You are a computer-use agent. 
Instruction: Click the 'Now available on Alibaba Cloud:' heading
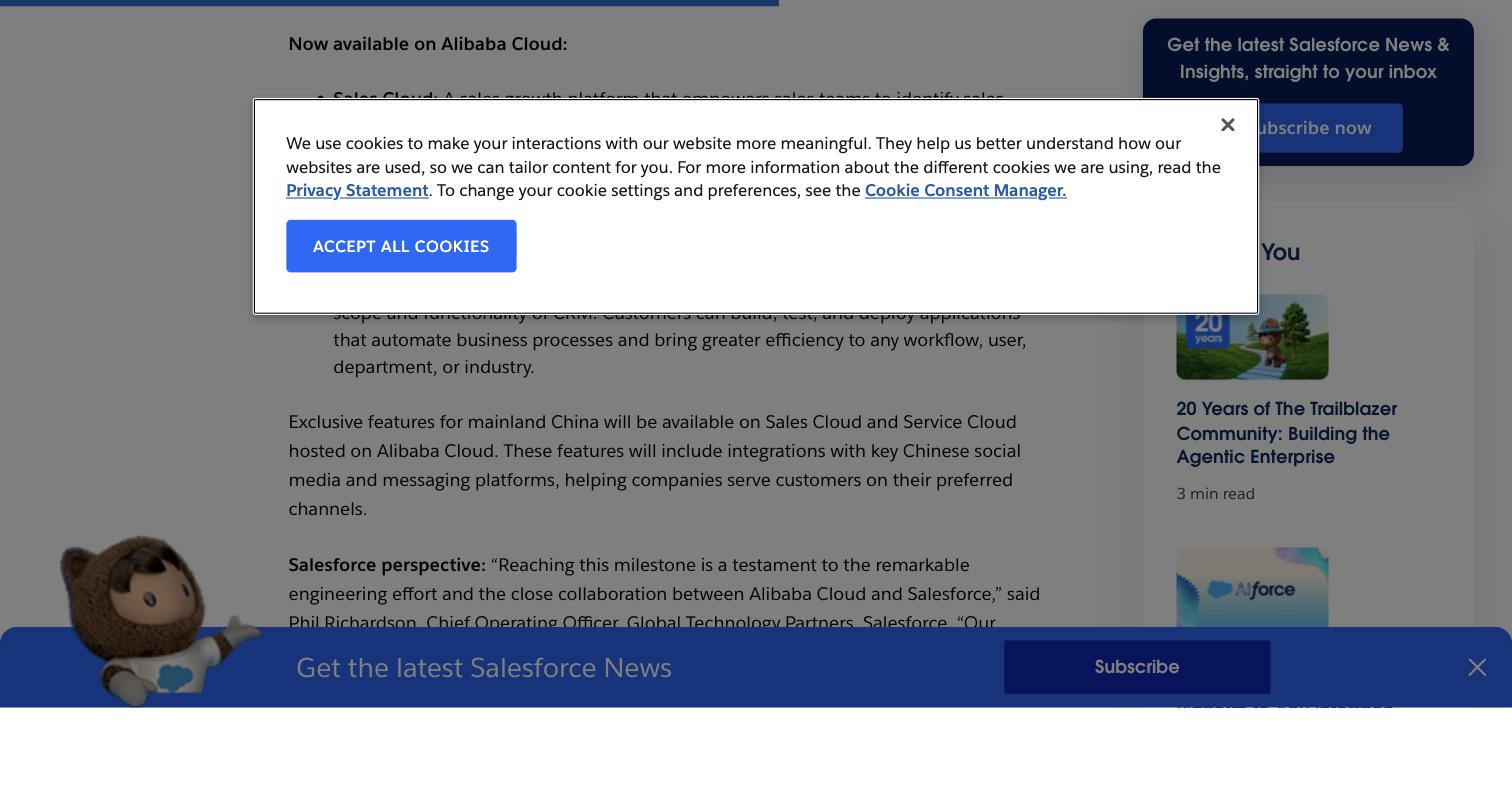428,44
